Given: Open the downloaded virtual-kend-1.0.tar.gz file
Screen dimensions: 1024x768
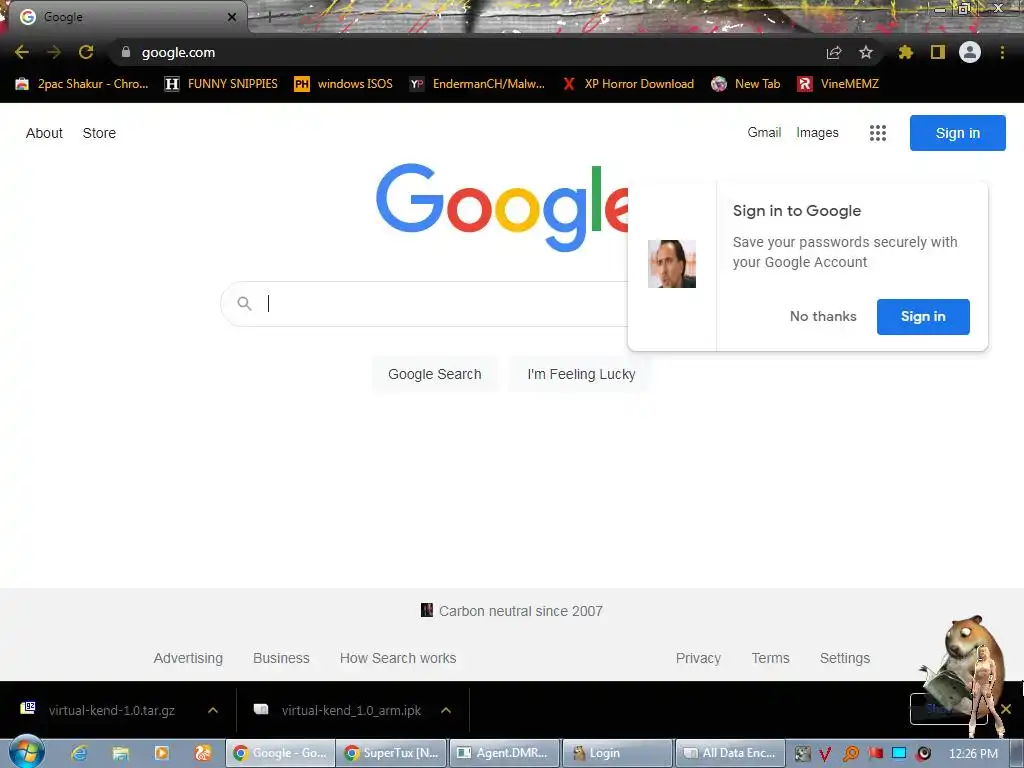Looking at the screenshot, I should pos(99,711).
